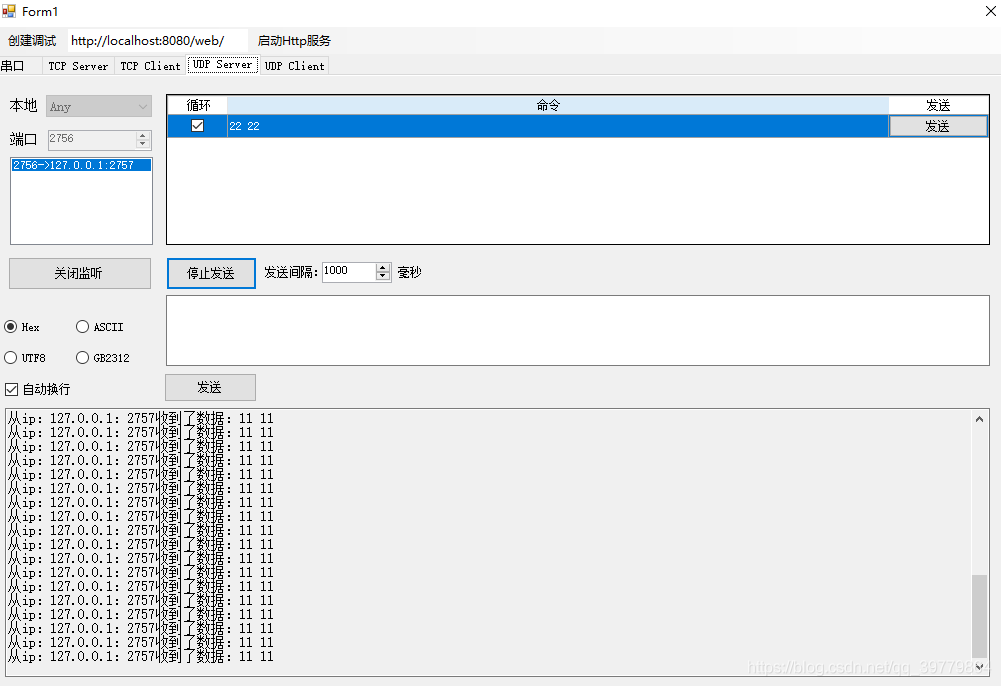Close the Form1 window
The height and width of the screenshot is (686, 1001).
[x=990, y=11]
